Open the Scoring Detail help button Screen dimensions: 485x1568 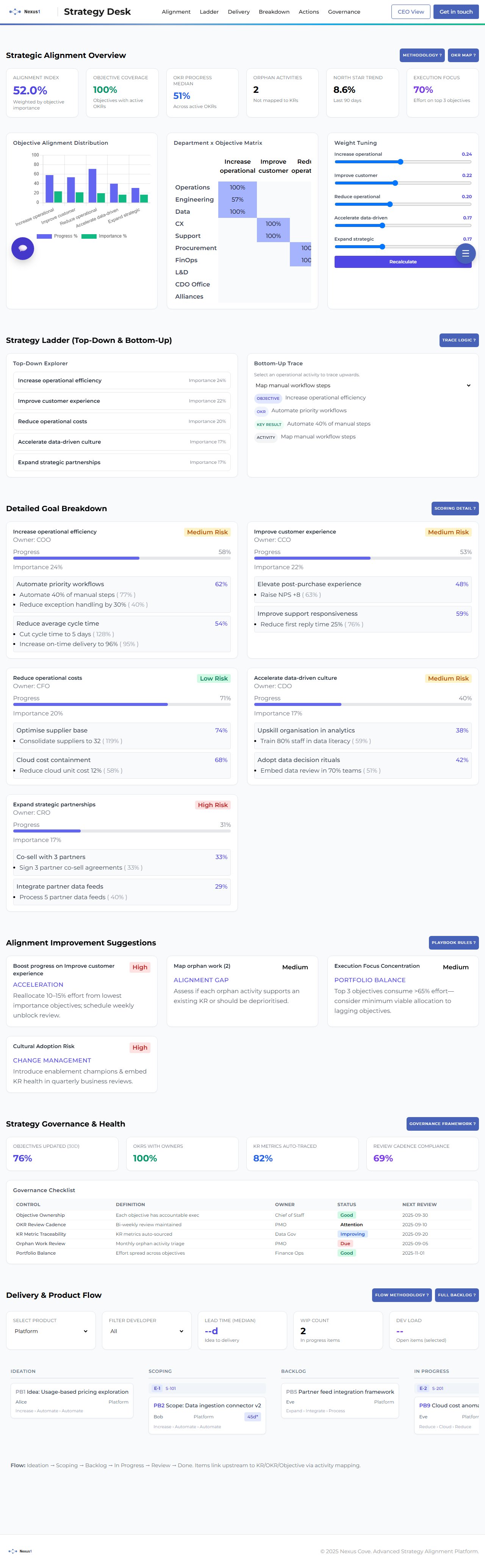pyautogui.click(x=455, y=508)
